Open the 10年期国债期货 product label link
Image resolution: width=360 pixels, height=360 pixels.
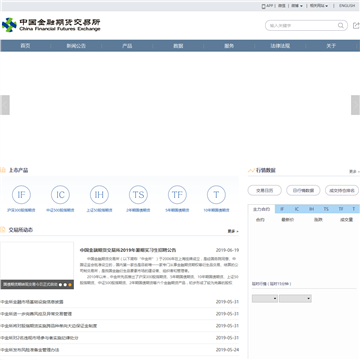(x=216, y=210)
